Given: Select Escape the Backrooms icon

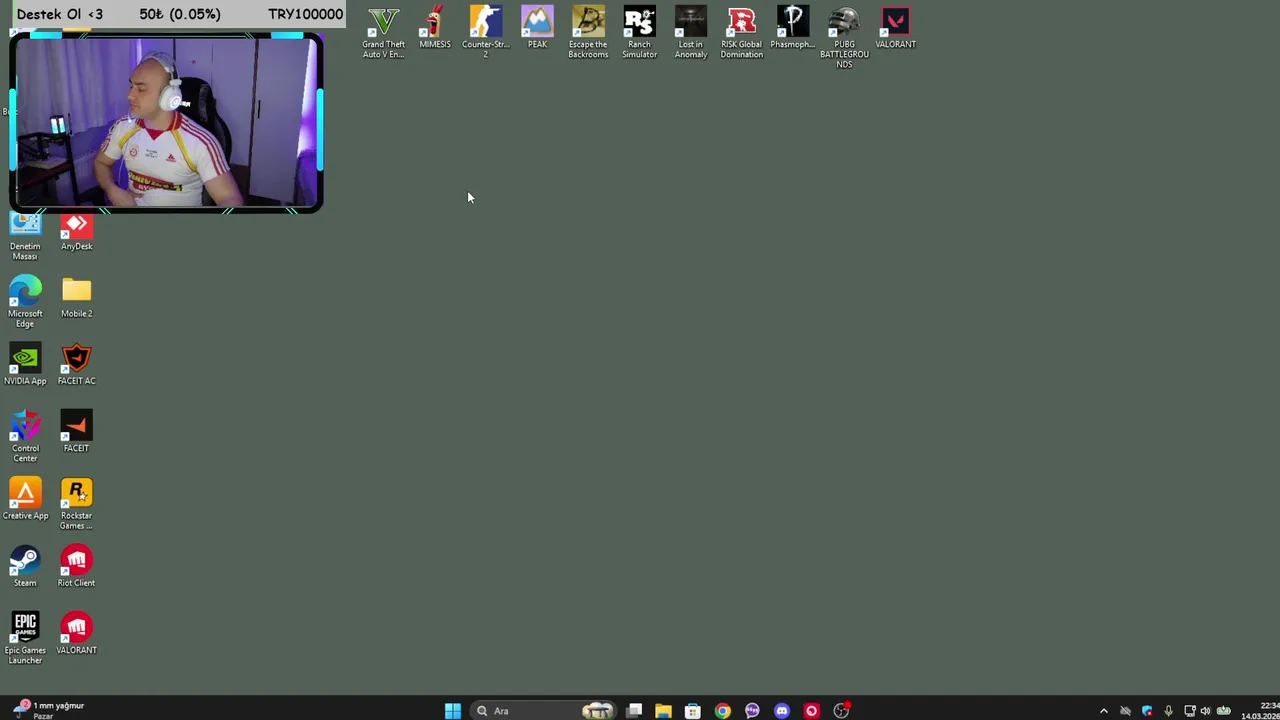Looking at the screenshot, I should coord(588,33).
